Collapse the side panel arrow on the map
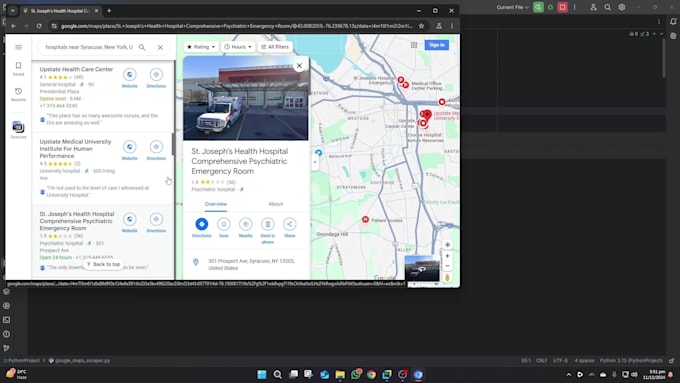This screenshot has height=383, width=680. 315,162
